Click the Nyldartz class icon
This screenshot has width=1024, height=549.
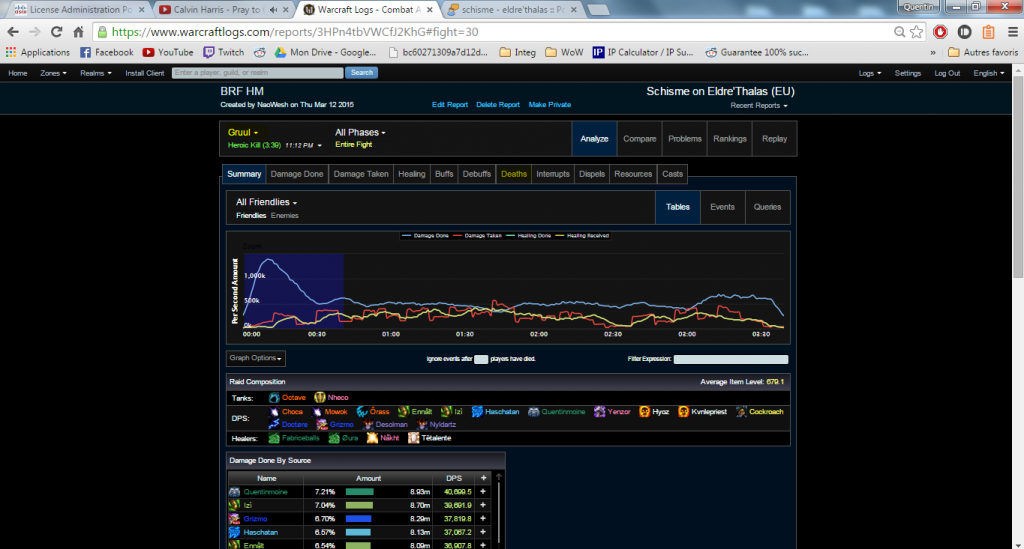tap(423, 424)
